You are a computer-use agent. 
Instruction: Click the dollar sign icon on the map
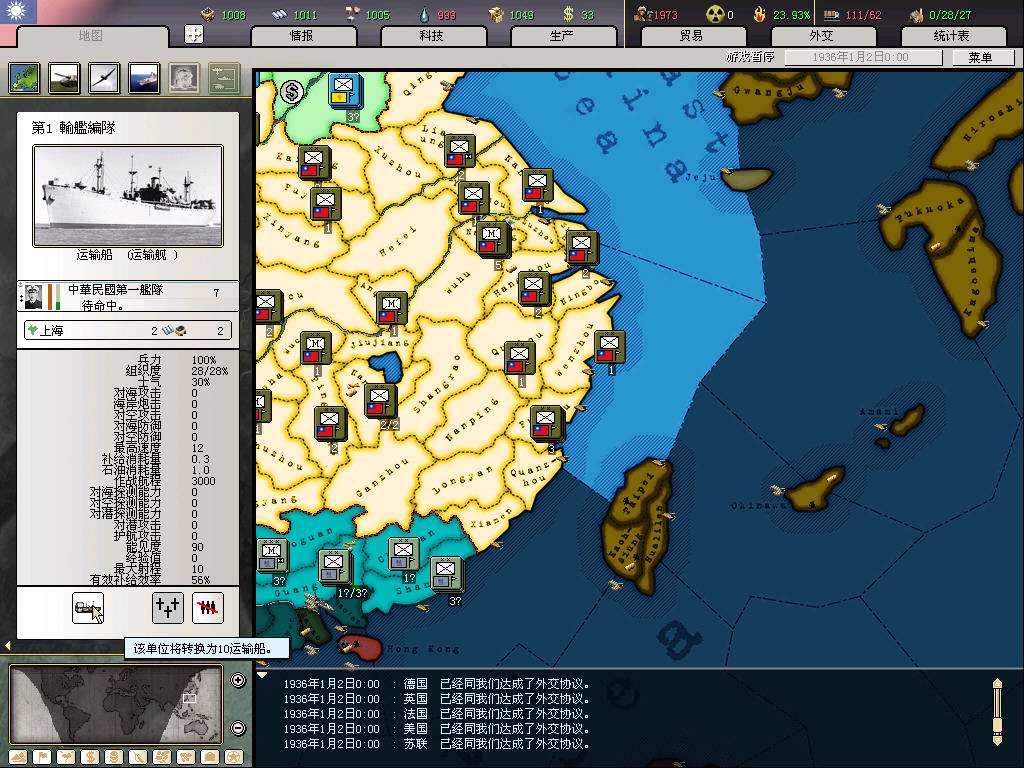coord(292,92)
